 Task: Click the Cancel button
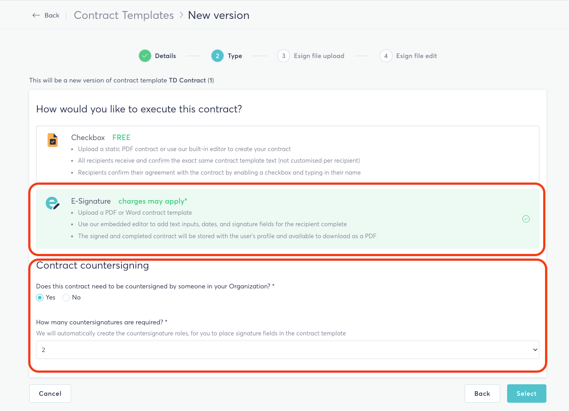[x=50, y=394]
